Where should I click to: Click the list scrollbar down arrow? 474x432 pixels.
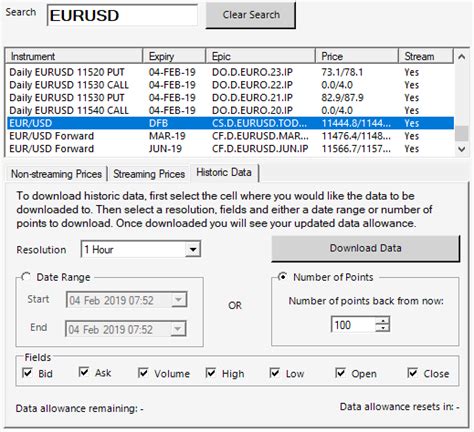click(x=461, y=149)
